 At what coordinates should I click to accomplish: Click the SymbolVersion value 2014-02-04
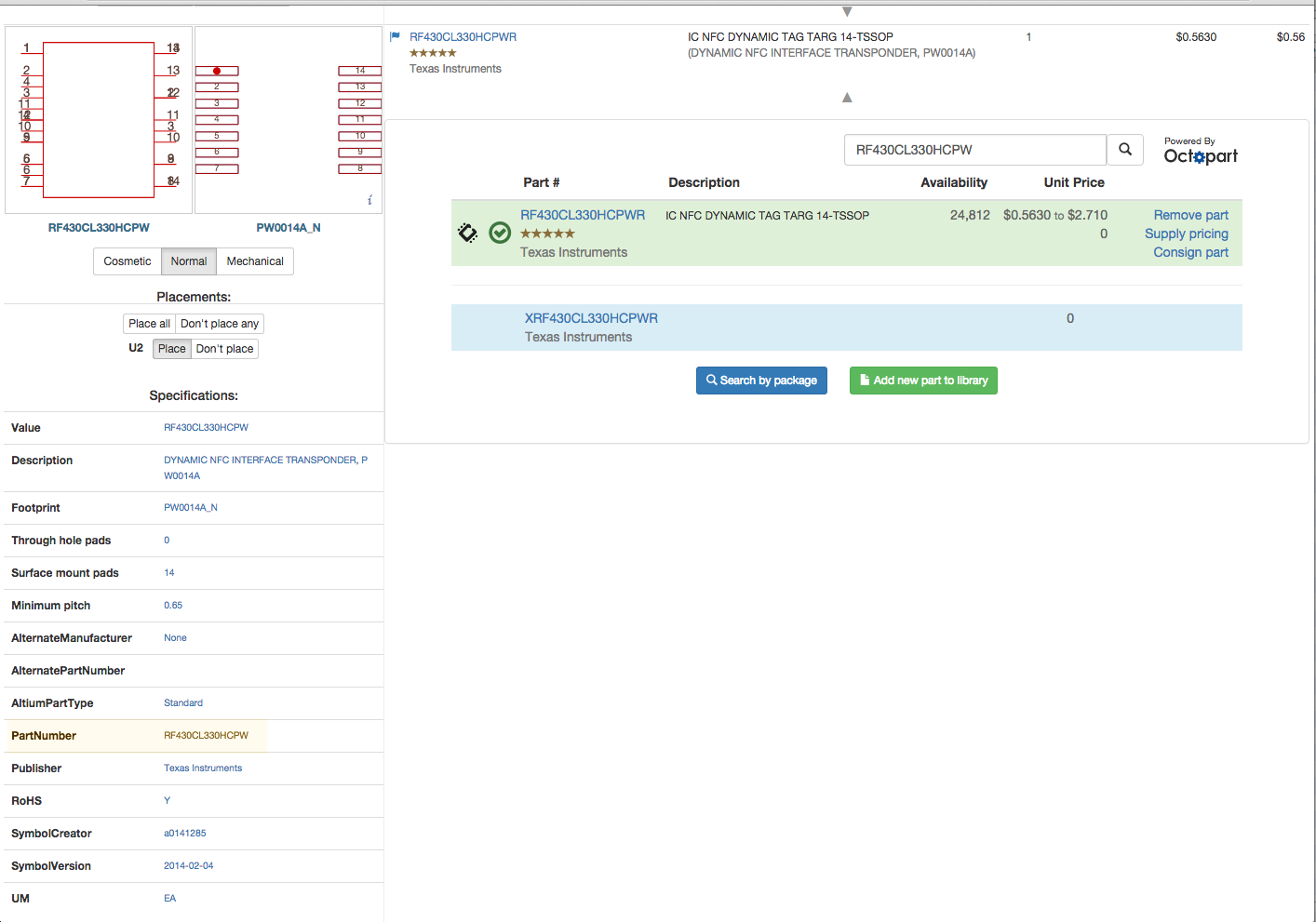tap(189, 866)
